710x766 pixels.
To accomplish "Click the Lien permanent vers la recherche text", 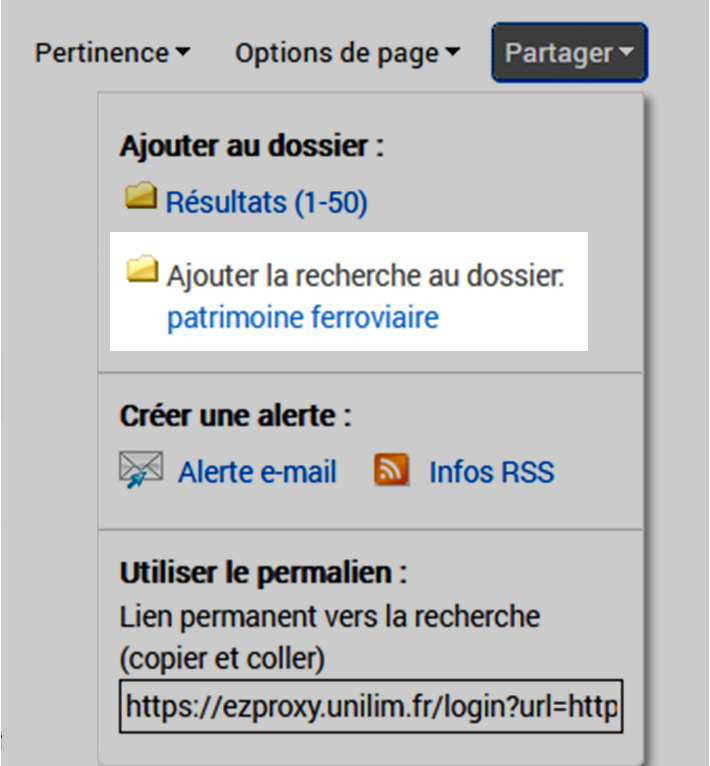I will (329, 616).
